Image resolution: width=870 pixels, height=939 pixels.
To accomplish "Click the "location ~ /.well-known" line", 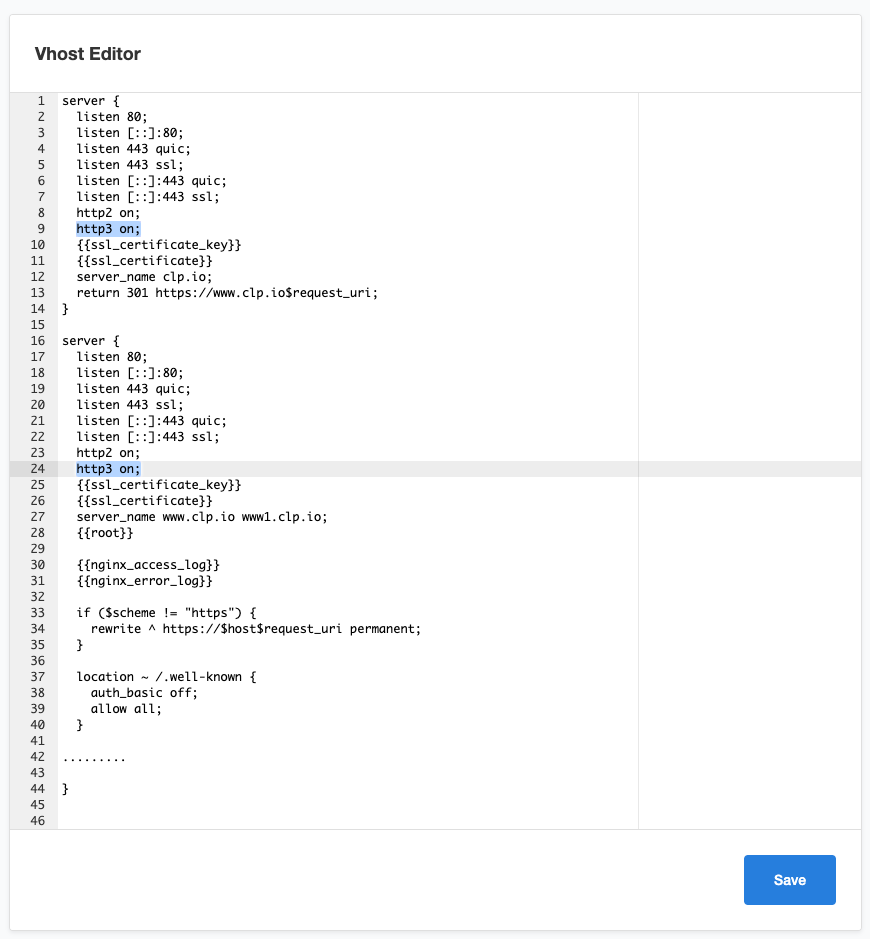I will pos(166,677).
